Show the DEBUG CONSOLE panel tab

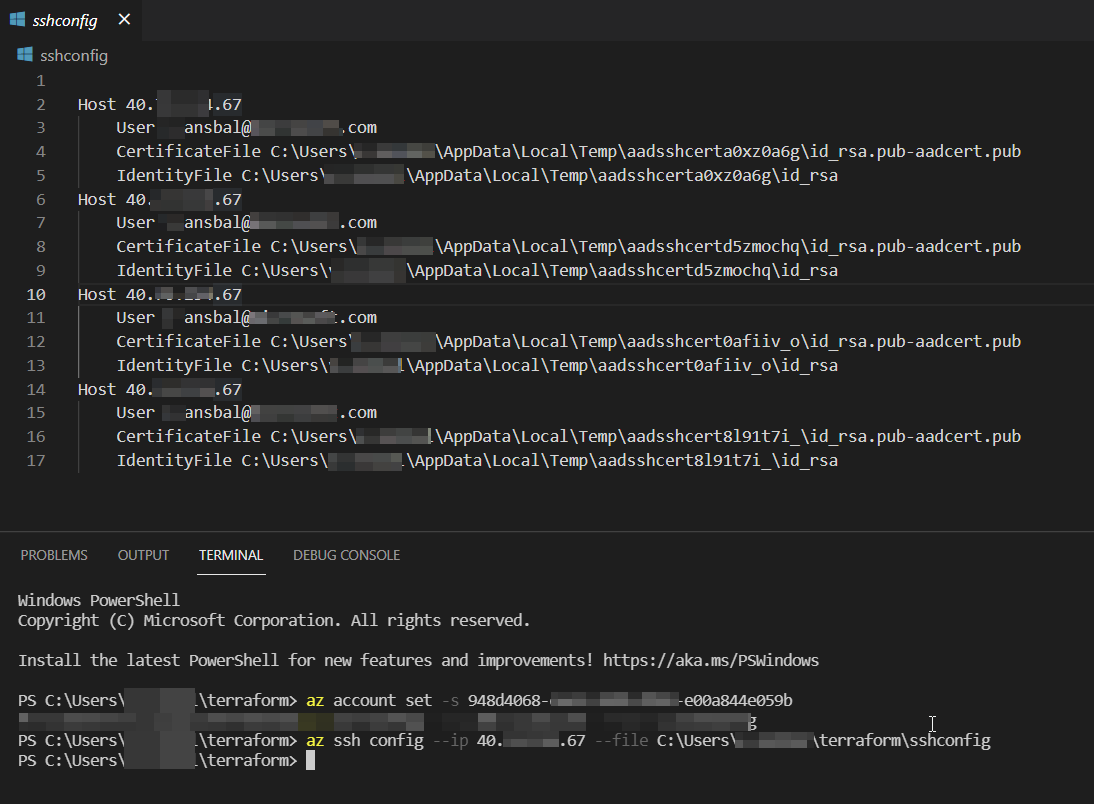point(346,555)
